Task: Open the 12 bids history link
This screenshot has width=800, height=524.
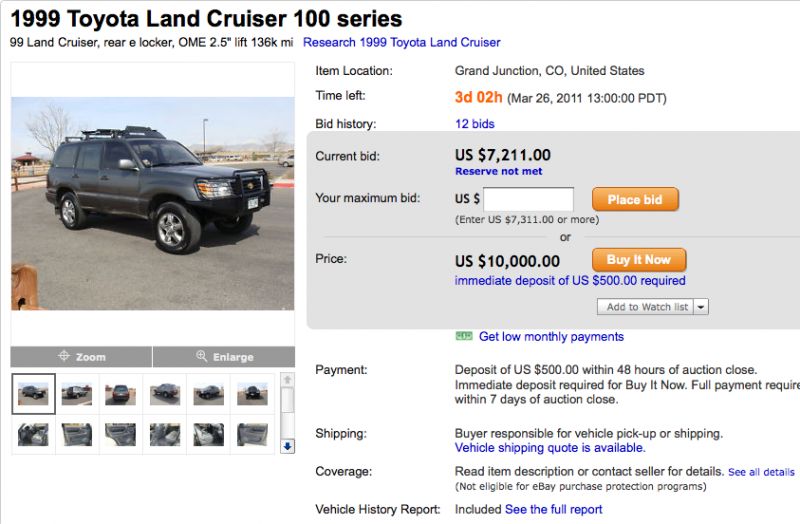Action: (474, 124)
